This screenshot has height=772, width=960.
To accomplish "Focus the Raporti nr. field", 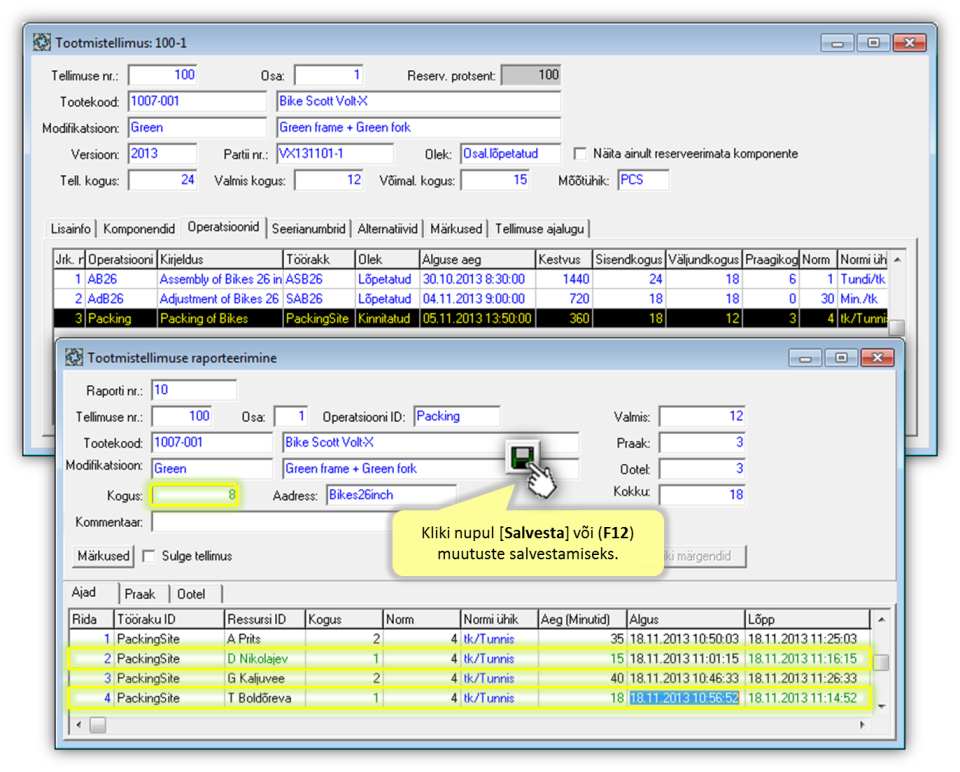I will [x=194, y=390].
